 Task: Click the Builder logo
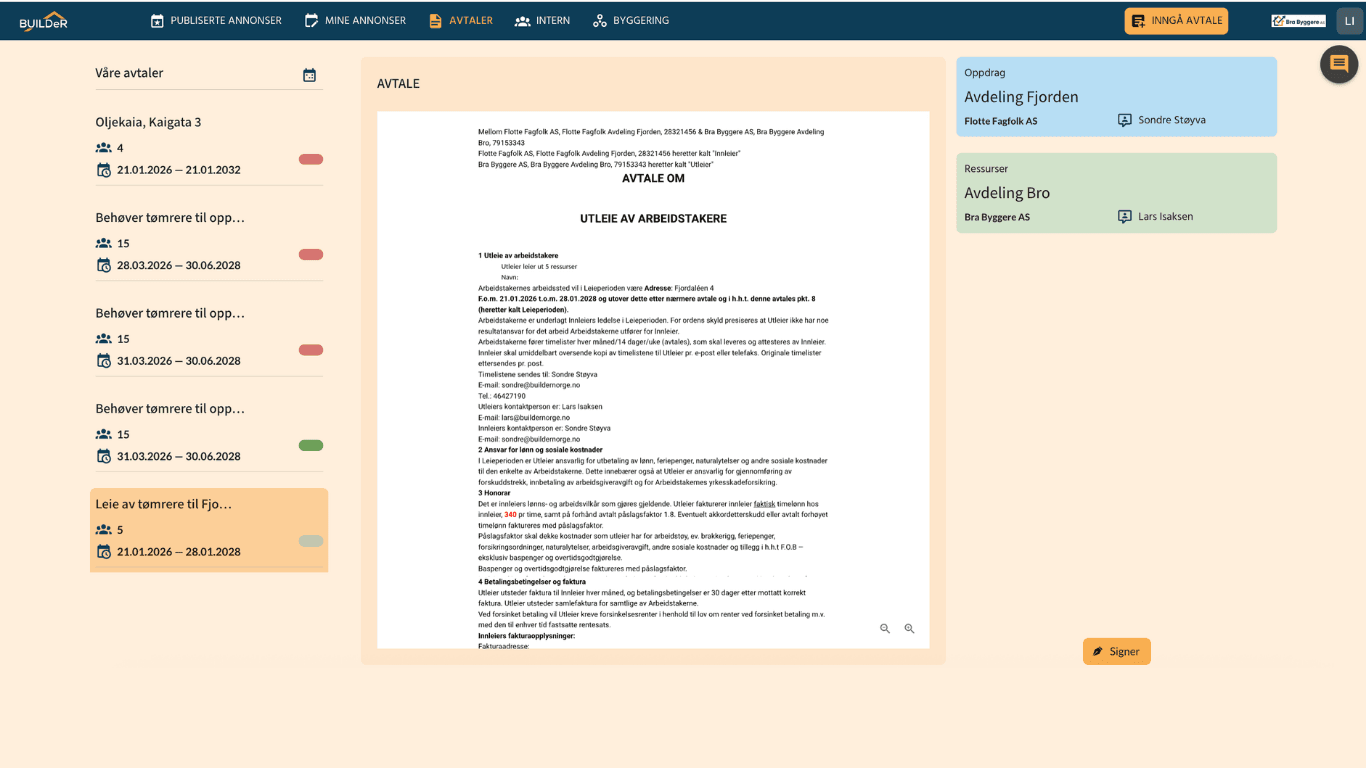[43, 20]
